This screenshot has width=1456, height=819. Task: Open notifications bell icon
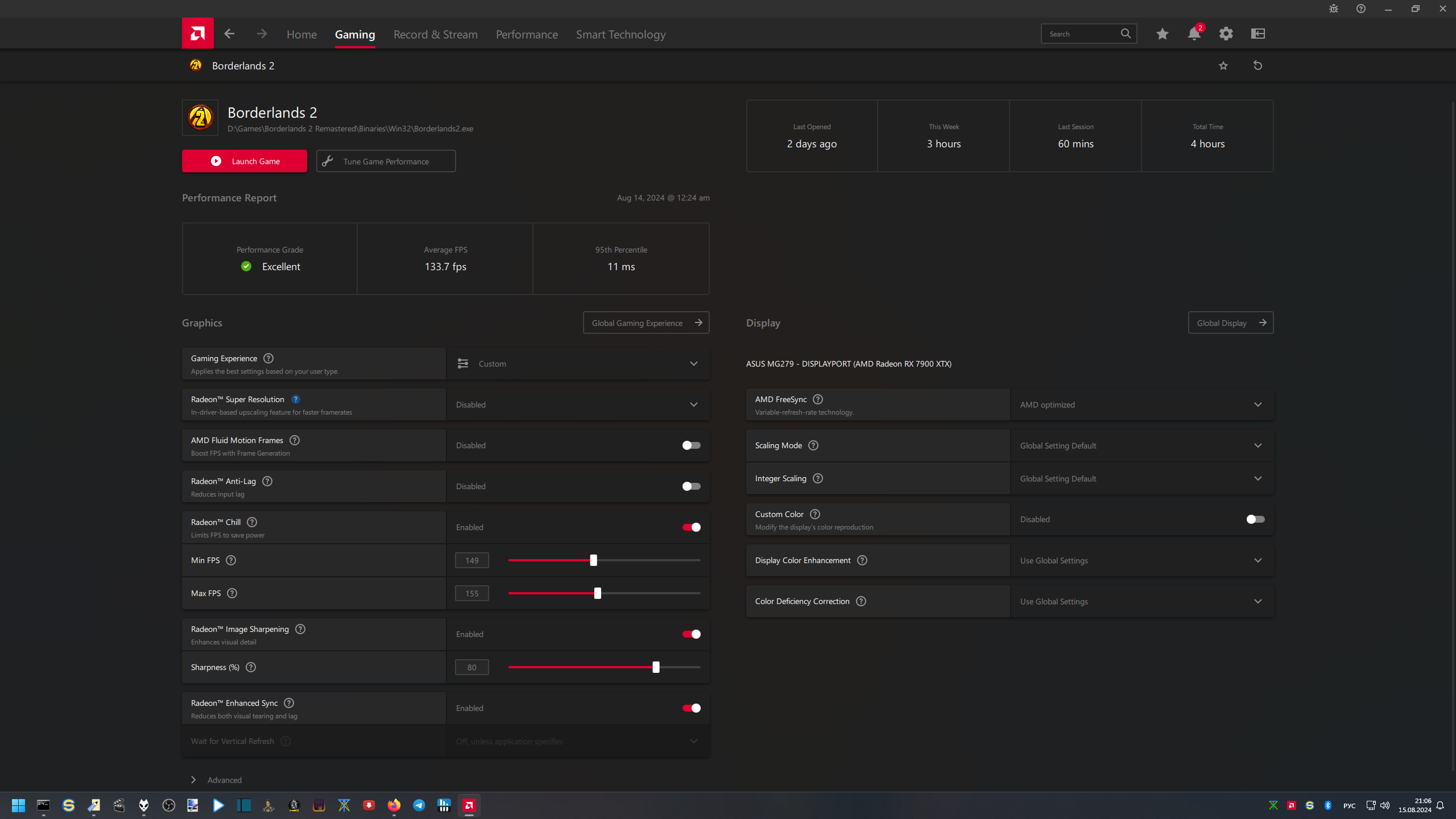tap(1194, 34)
